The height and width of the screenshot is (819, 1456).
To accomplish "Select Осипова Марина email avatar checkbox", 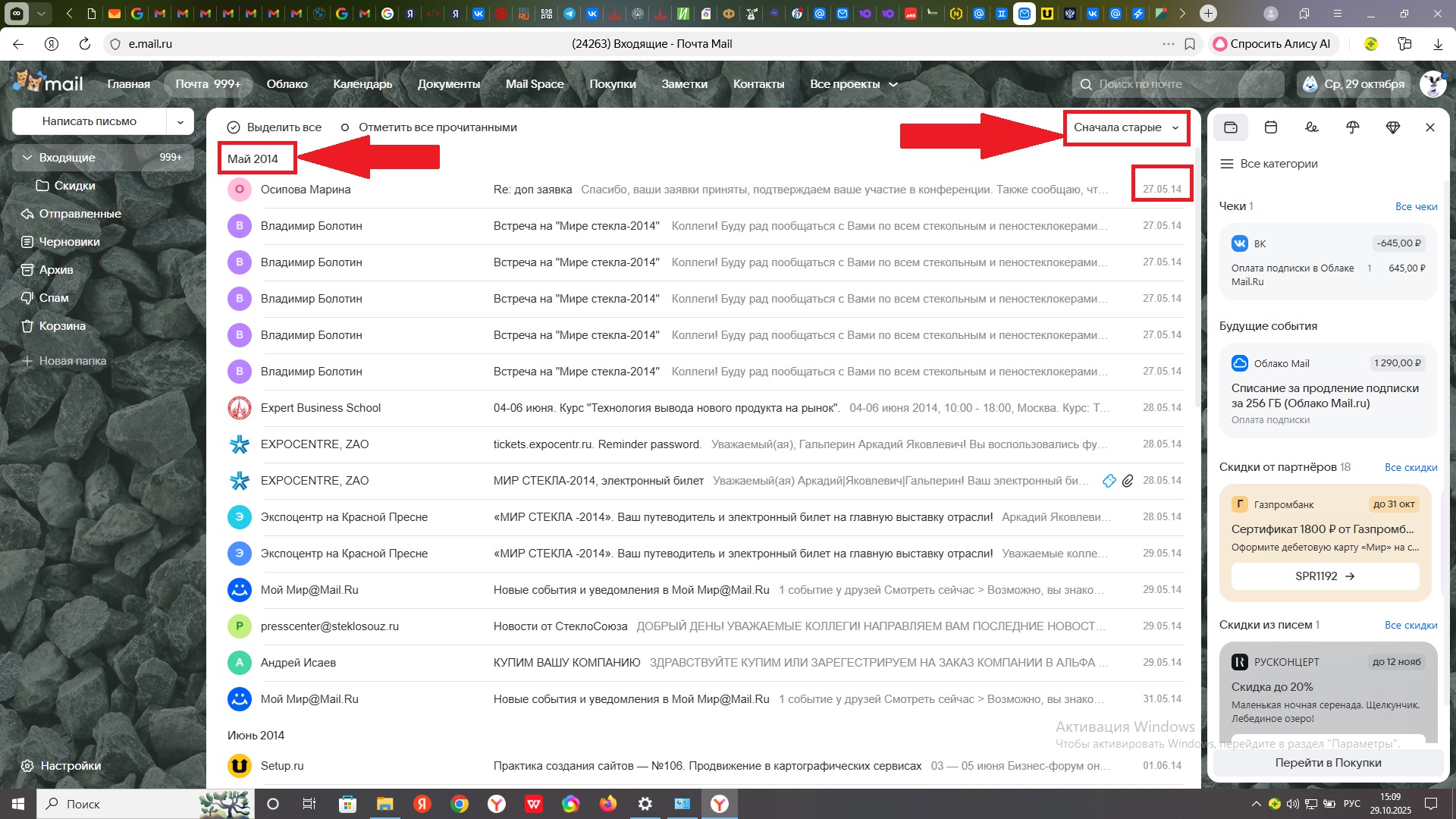I will (240, 190).
